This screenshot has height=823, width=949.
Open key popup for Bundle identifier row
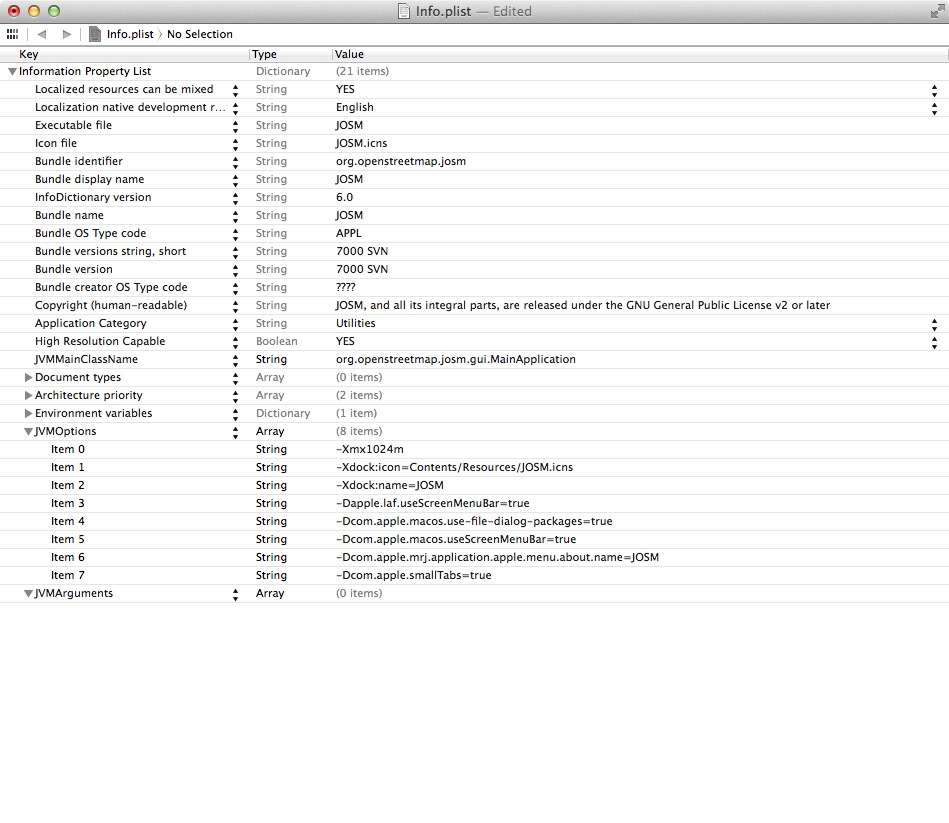235,162
